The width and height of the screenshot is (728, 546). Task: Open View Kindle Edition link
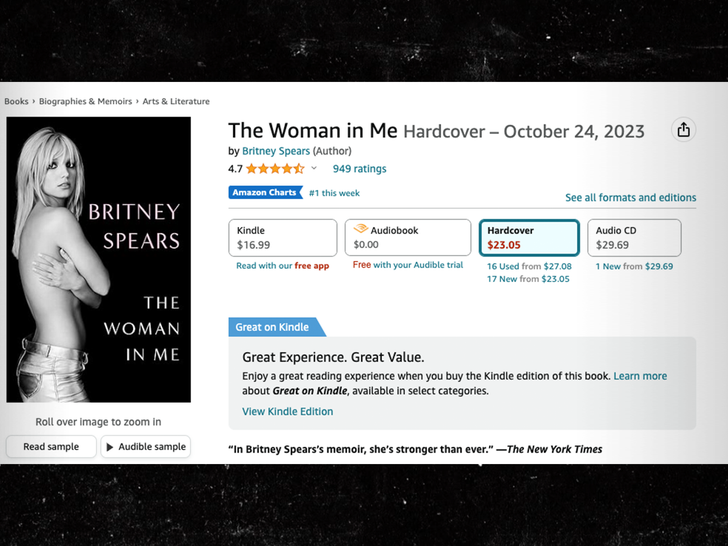(288, 411)
